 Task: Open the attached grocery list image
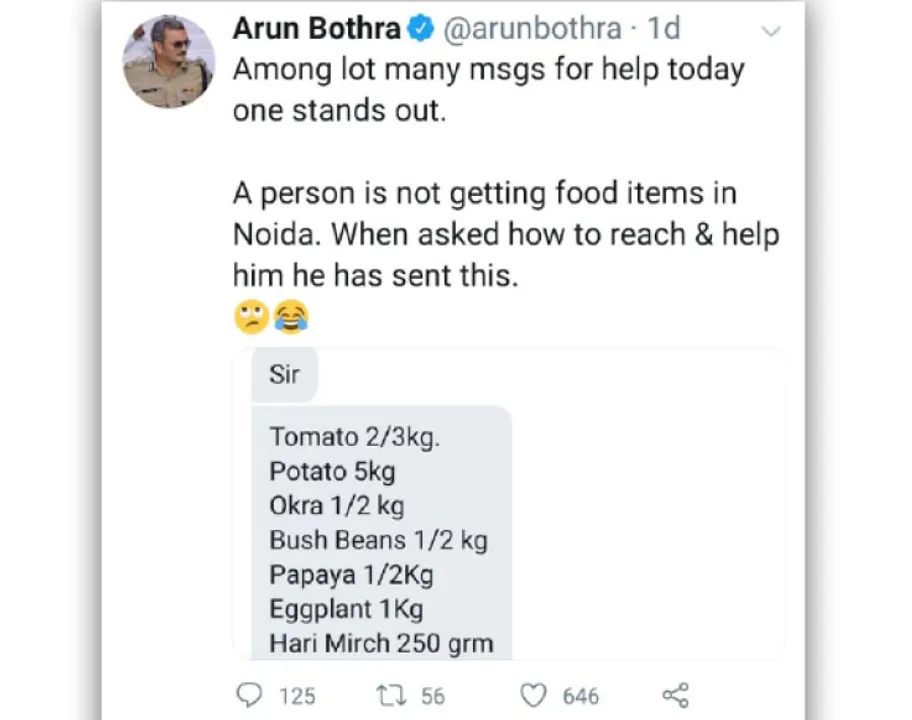click(510, 503)
